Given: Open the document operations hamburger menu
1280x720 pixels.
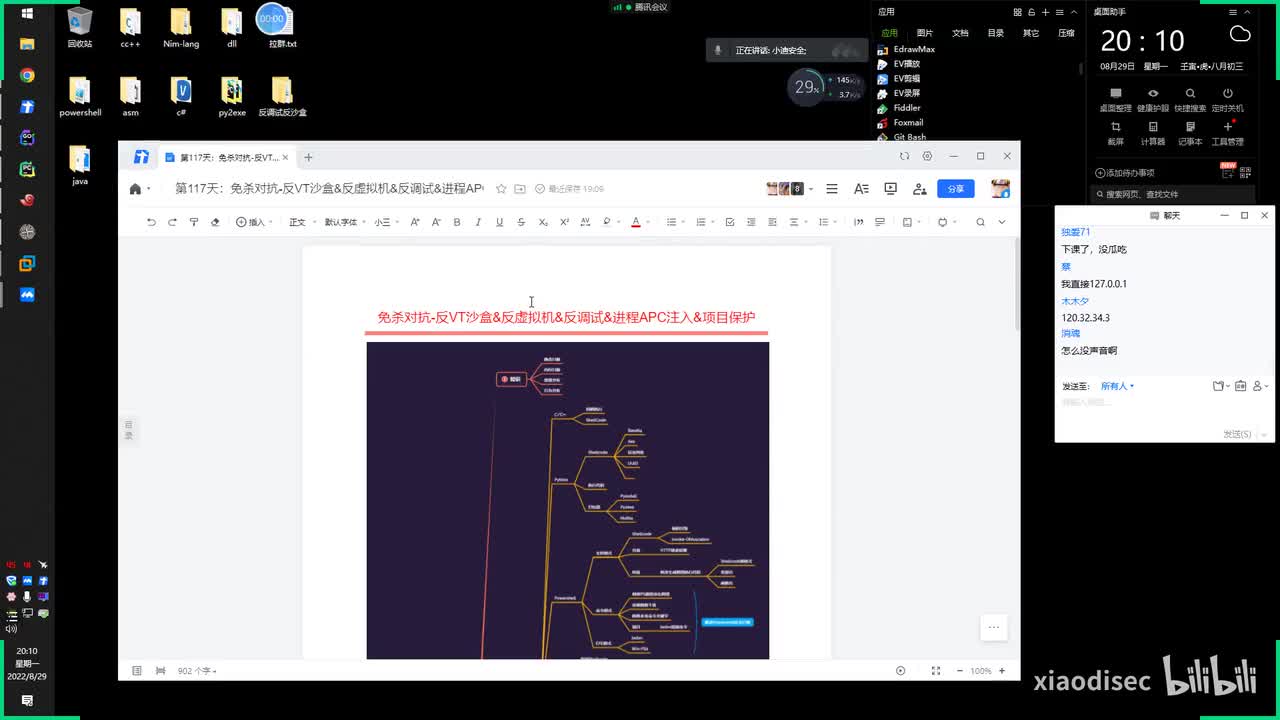Looking at the screenshot, I should (832, 189).
